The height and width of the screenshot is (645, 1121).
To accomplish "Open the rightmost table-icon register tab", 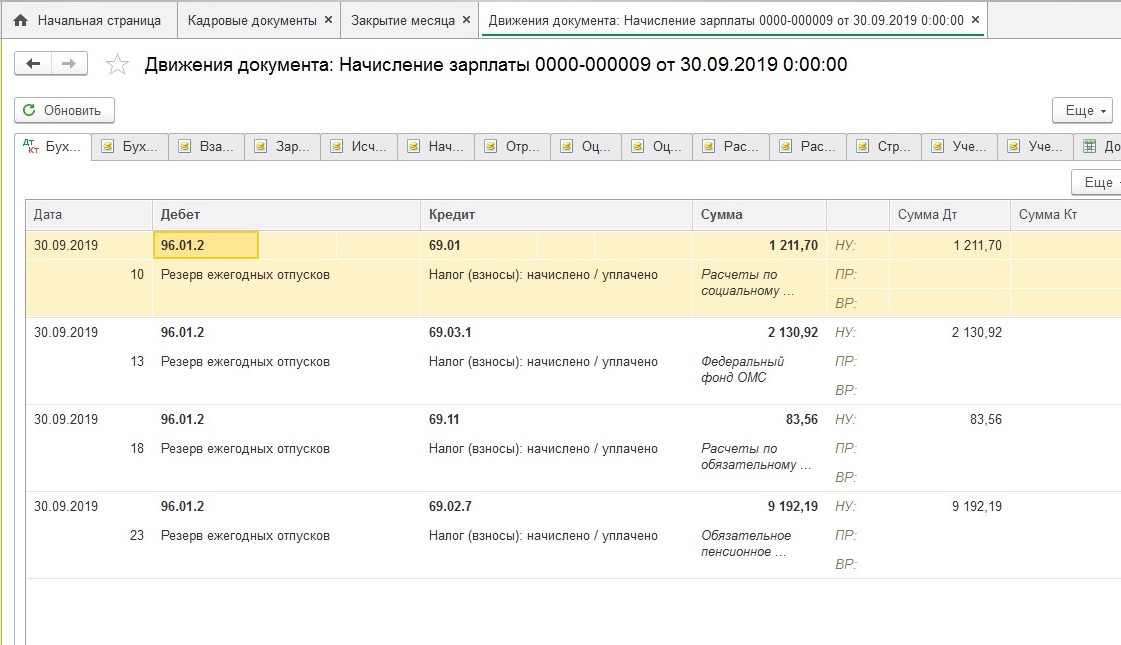I will tap(1098, 147).
